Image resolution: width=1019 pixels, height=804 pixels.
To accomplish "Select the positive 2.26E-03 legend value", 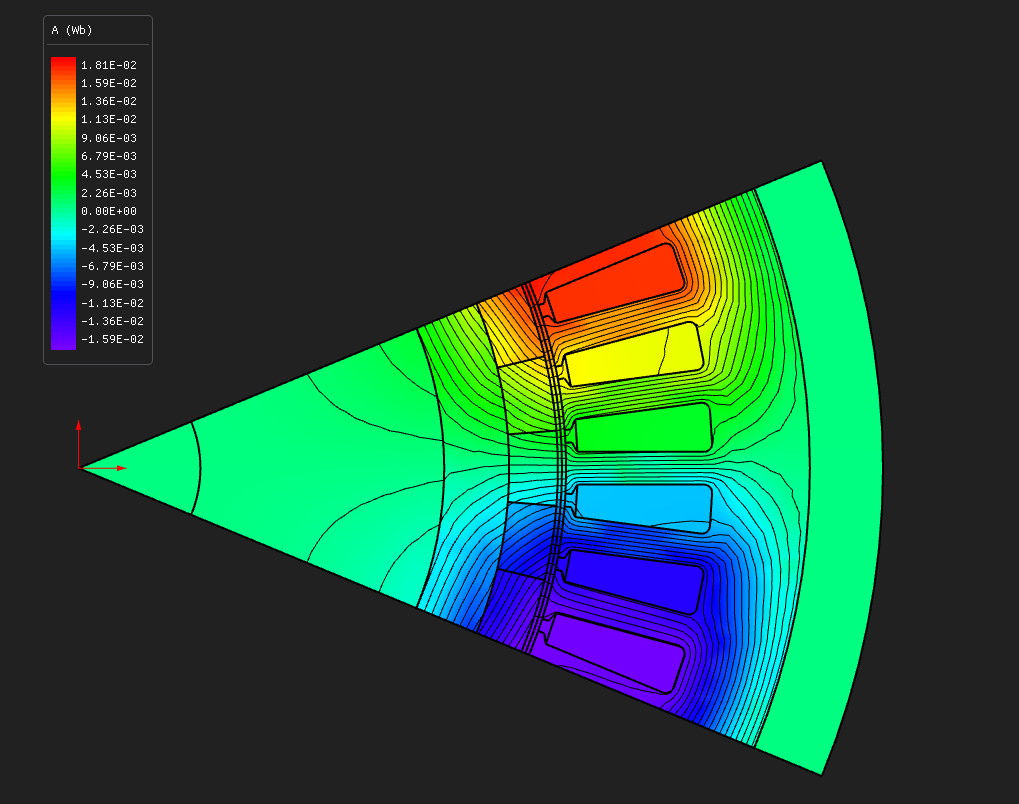I will point(109,193).
